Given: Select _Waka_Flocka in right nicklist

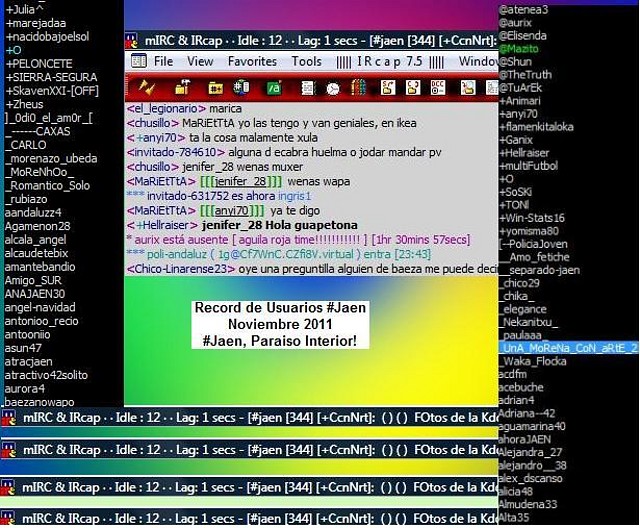Looking at the screenshot, I should pyautogui.click(x=533, y=361).
